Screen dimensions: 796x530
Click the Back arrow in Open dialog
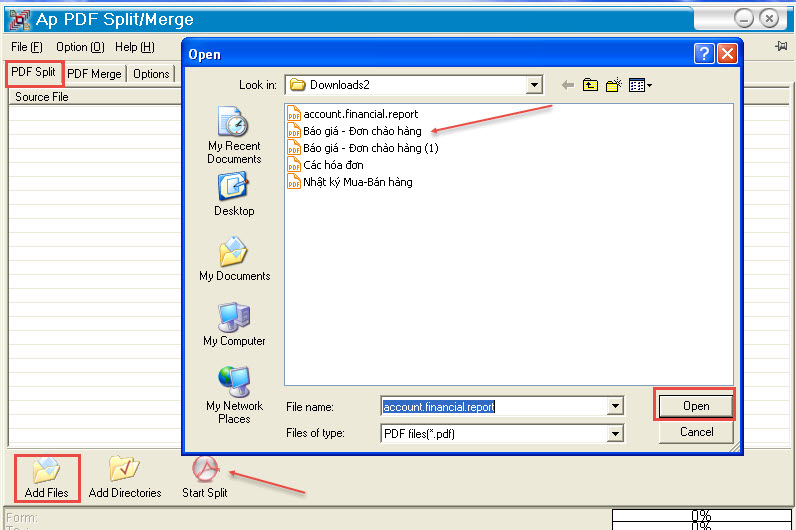pos(568,85)
